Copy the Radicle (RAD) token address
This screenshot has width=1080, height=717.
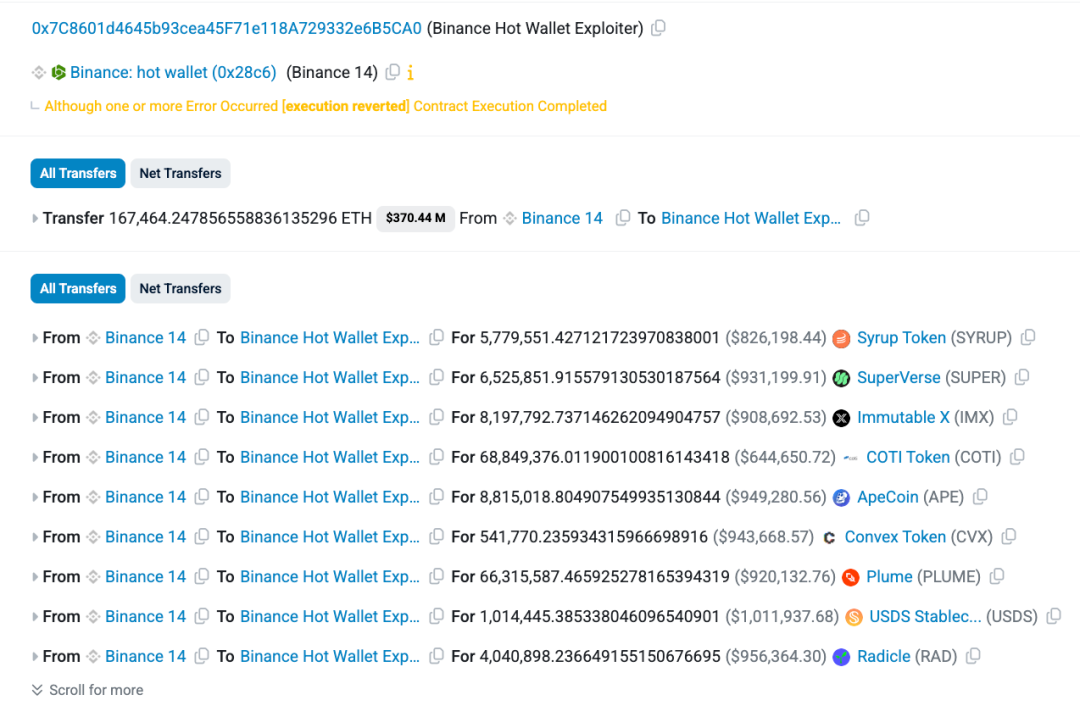point(973,656)
